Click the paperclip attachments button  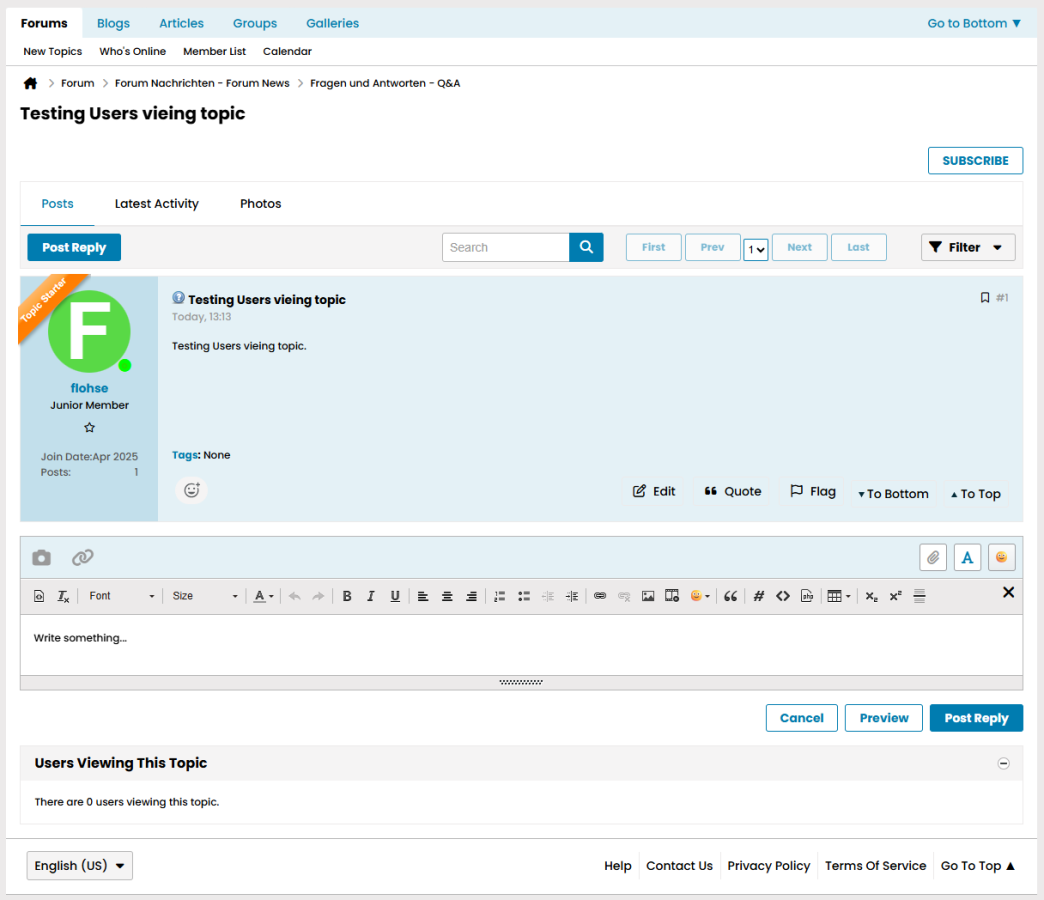tap(933, 557)
